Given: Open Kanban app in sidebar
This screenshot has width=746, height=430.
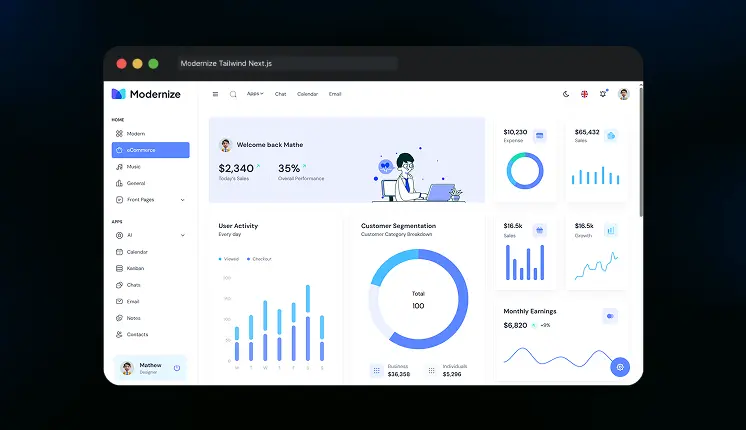Looking at the screenshot, I should pyautogui.click(x=150, y=268).
